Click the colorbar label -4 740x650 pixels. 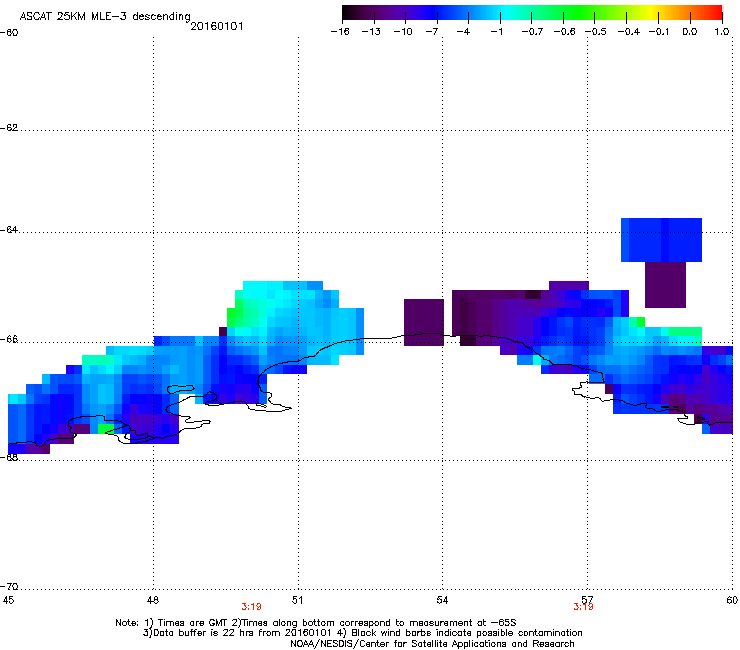[x=463, y=32]
